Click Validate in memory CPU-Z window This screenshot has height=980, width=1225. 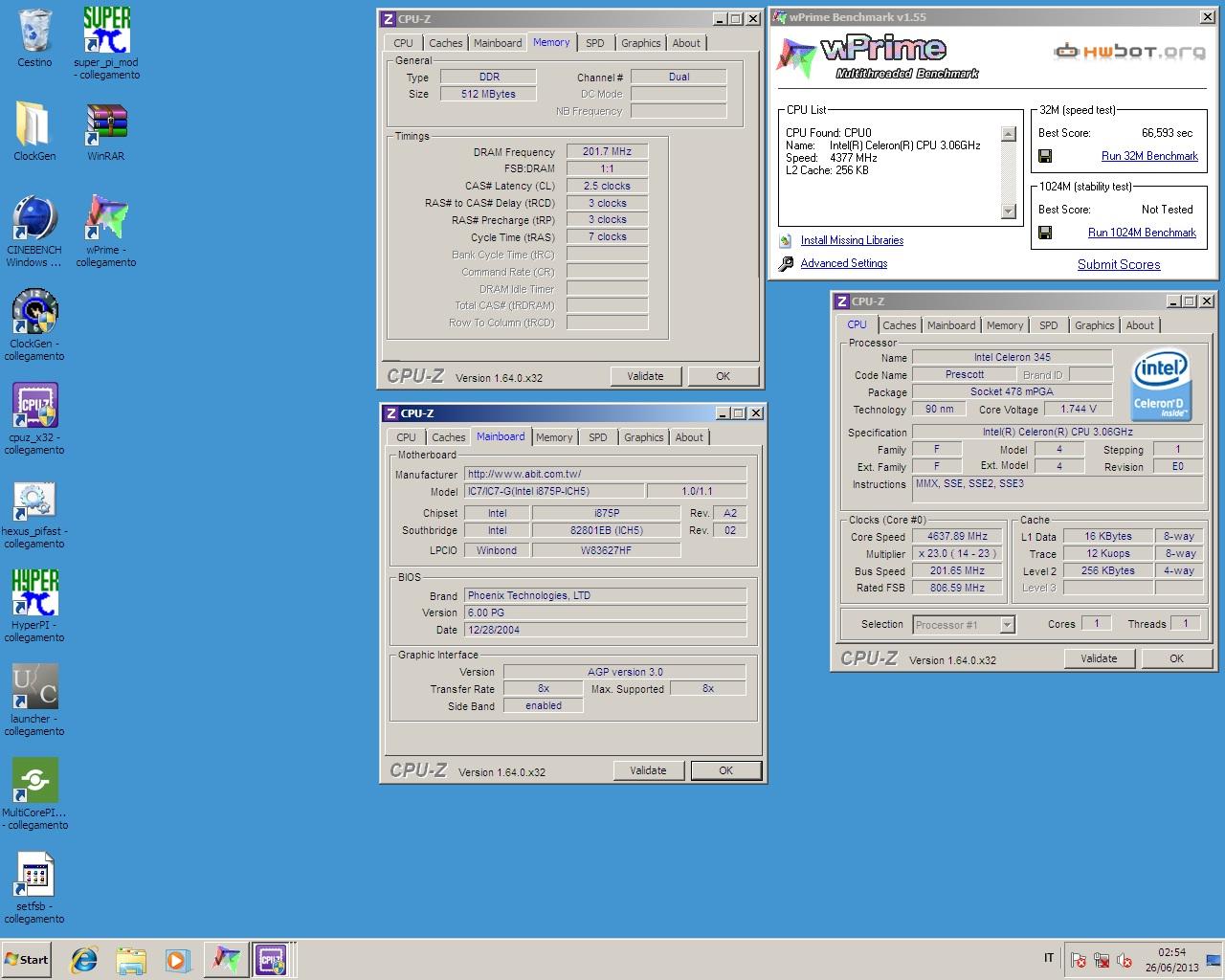click(x=645, y=377)
